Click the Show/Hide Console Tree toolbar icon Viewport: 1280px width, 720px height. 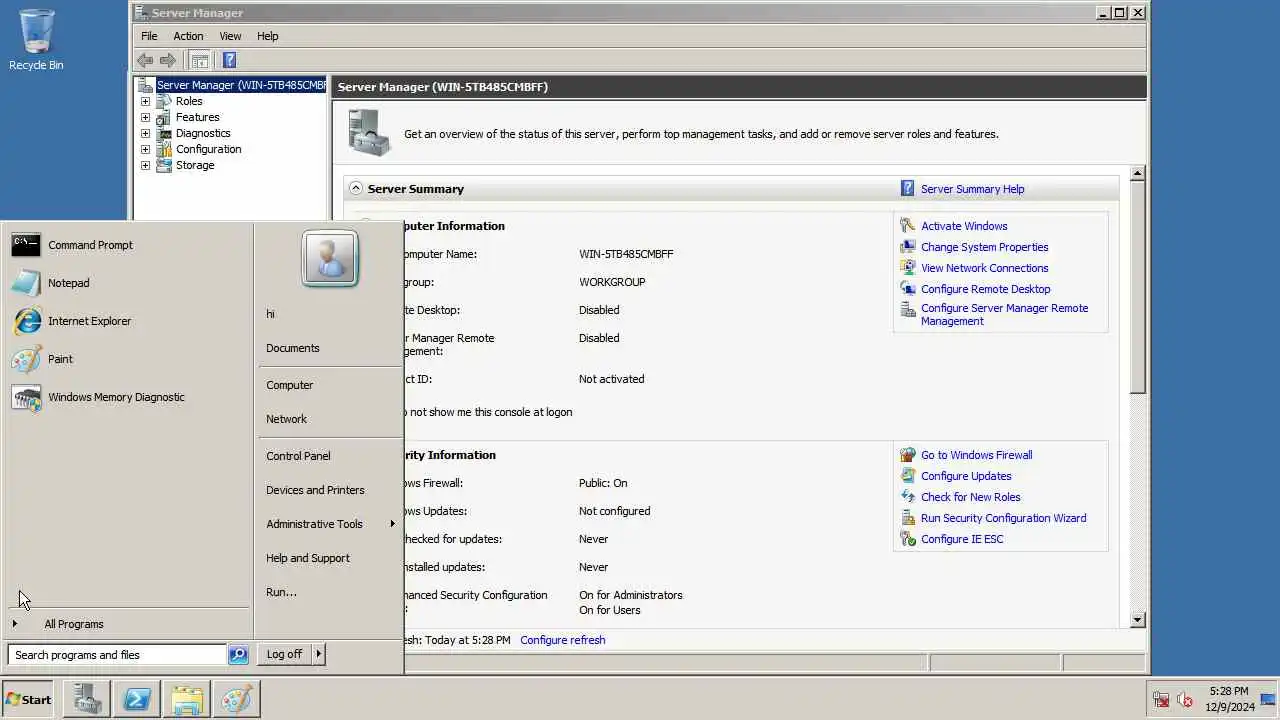[200, 60]
